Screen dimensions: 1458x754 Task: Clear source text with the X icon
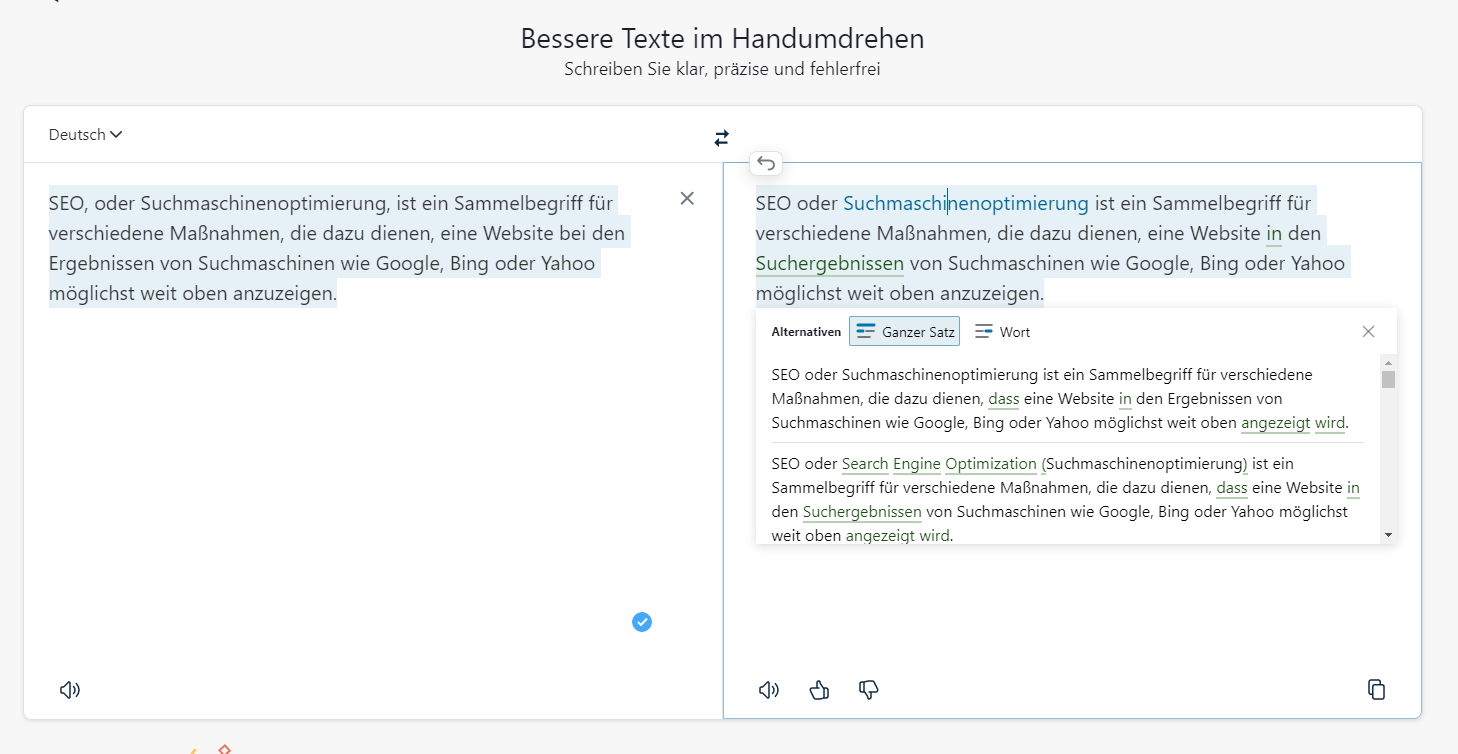[x=687, y=198]
